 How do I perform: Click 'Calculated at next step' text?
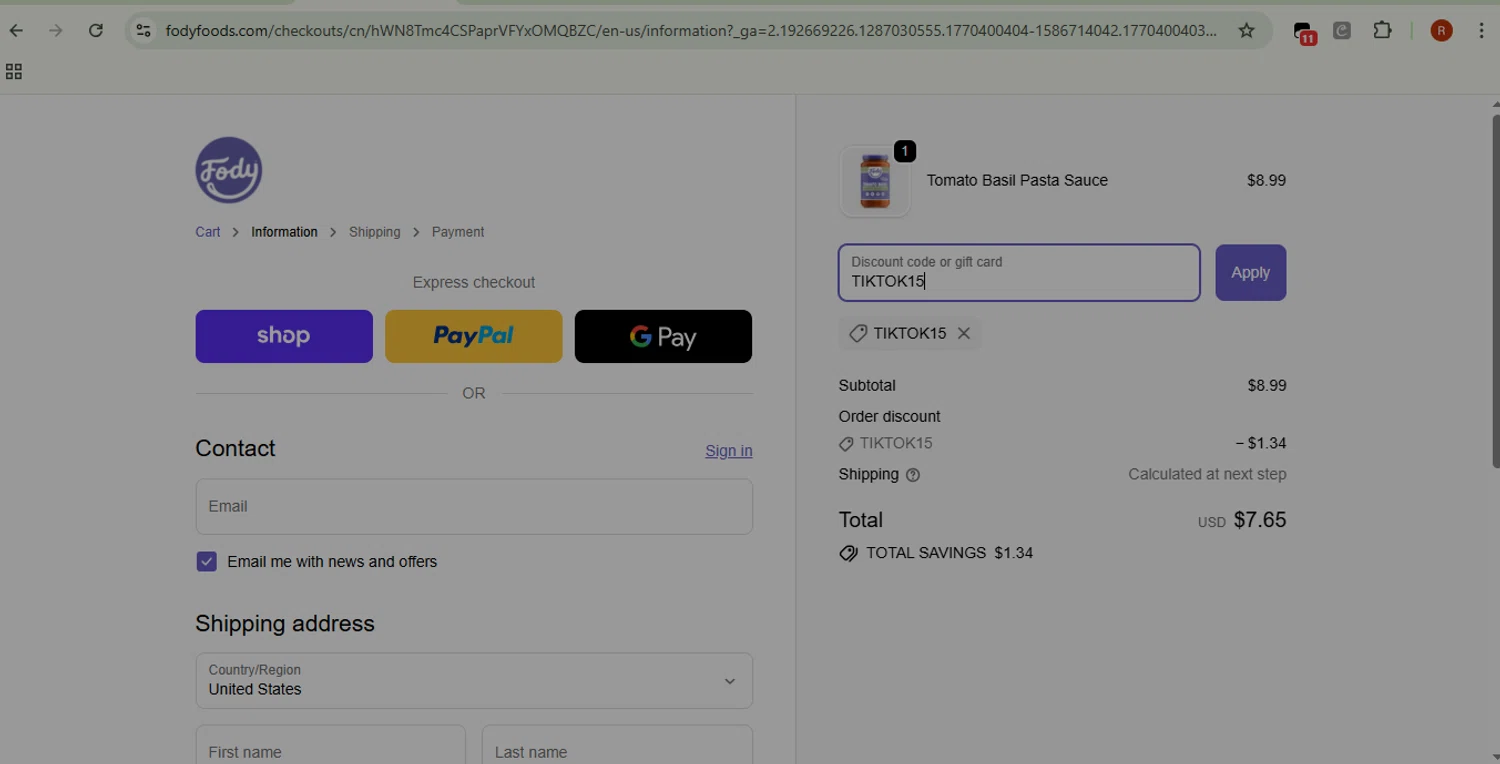tap(1207, 475)
